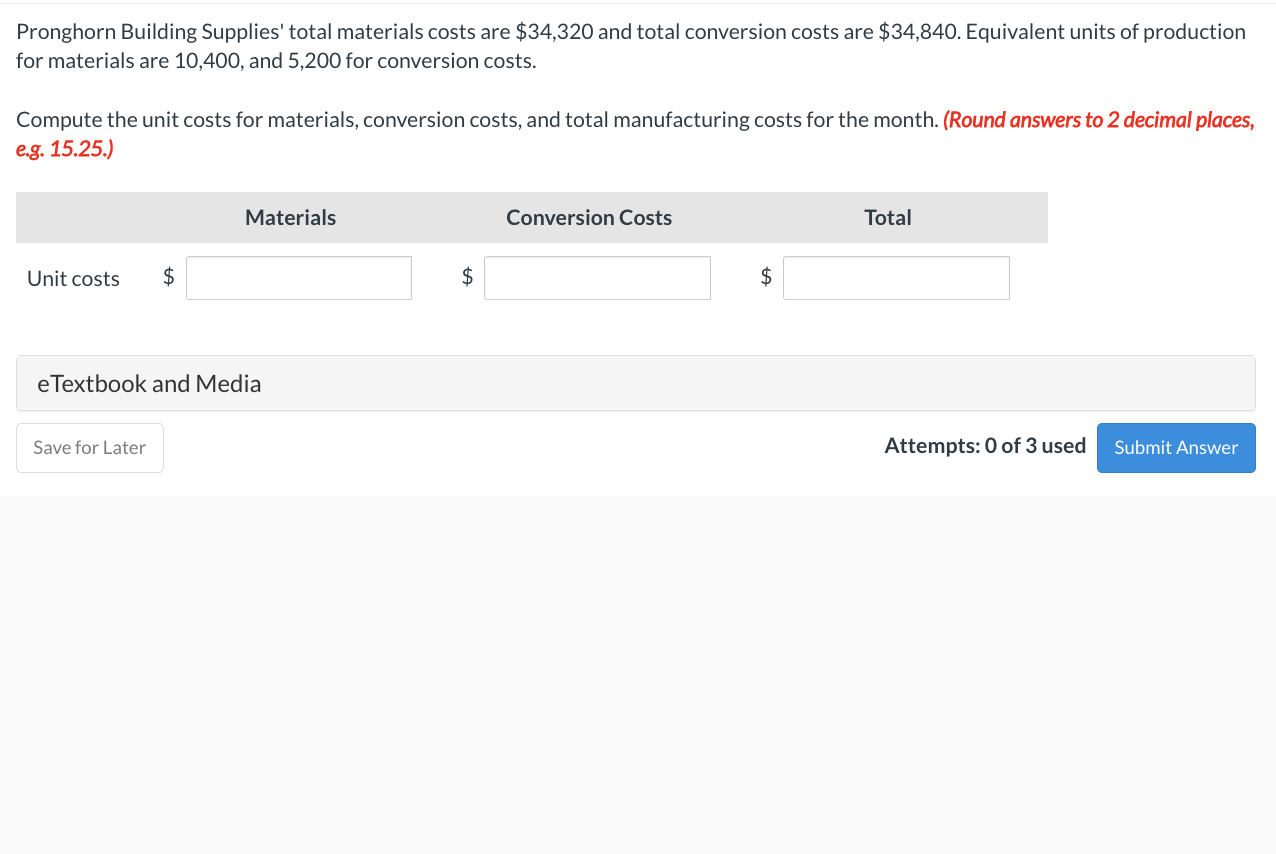Click the dollar sign before Total input
The width and height of the screenshot is (1276, 854).
coord(766,277)
